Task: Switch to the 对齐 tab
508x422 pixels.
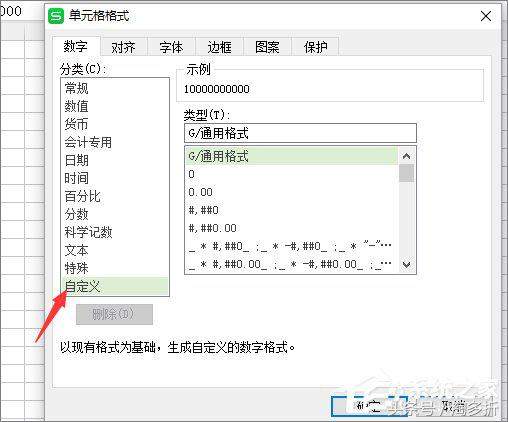Action: coord(123,47)
